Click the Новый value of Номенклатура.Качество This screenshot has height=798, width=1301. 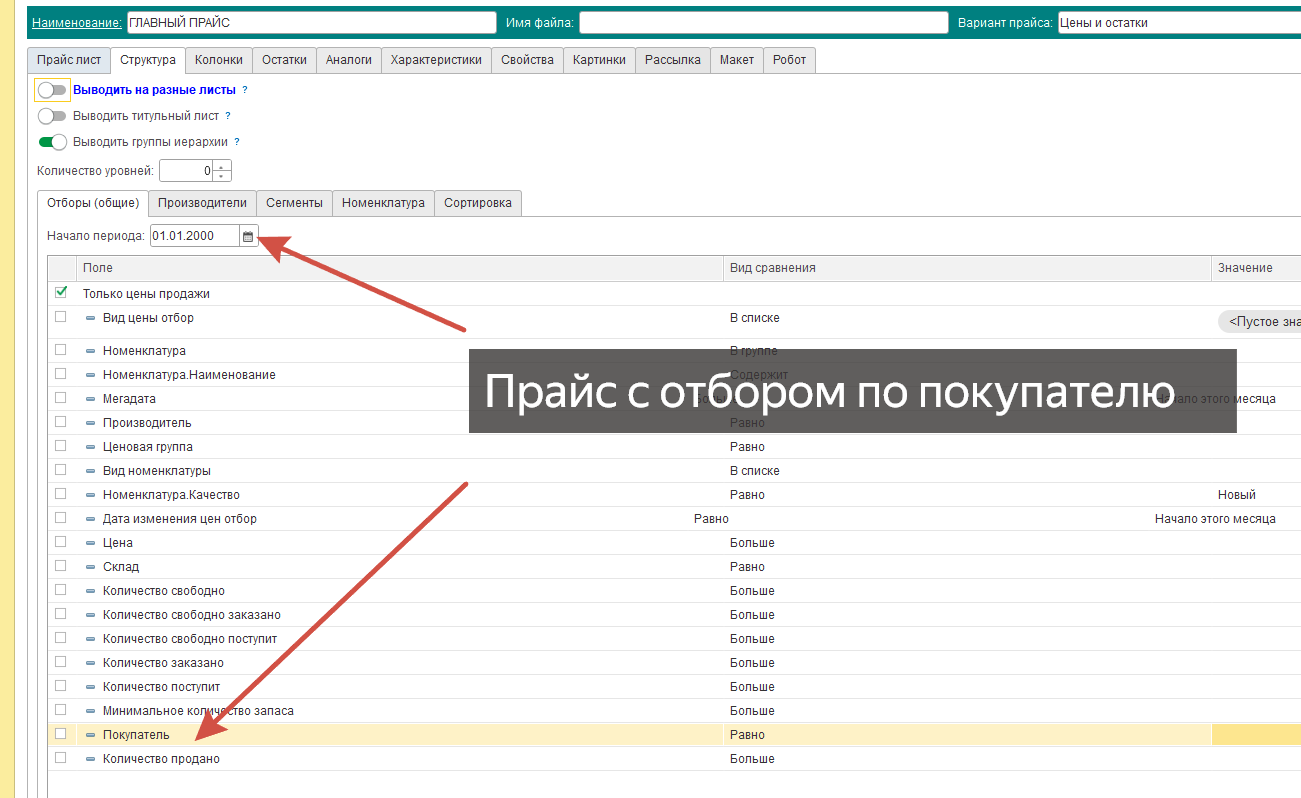(1237, 495)
